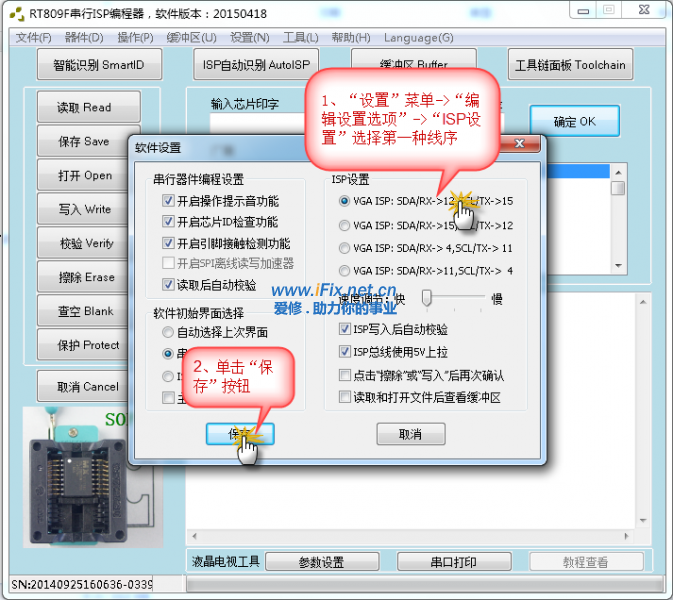The height and width of the screenshot is (600, 673).
Task: Click the list scrollbar up arrow
Action: coord(618,171)
